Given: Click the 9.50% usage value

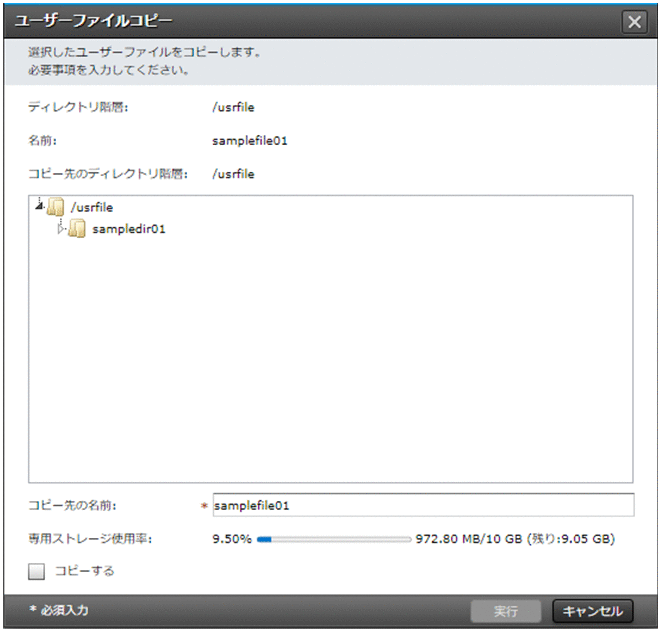Looking at the screenshot, I should point(232,539).
